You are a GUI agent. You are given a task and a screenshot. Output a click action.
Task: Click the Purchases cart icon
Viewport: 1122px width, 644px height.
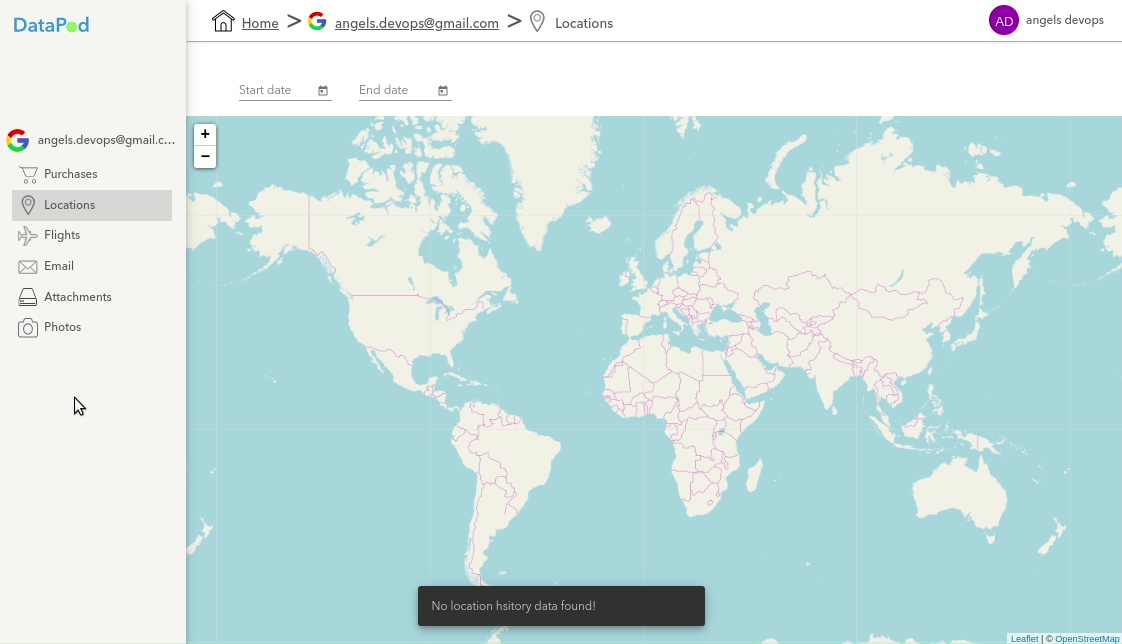pos(28,174)
